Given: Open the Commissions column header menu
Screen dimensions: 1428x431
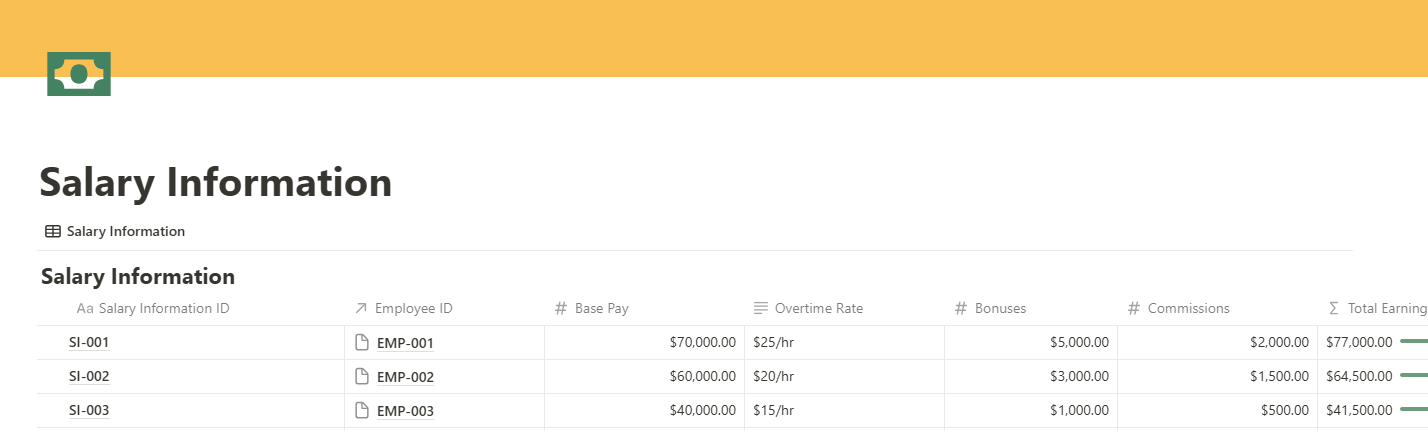Looking at the screenshot, I should pyautogui.click(x=1188, y=308).
